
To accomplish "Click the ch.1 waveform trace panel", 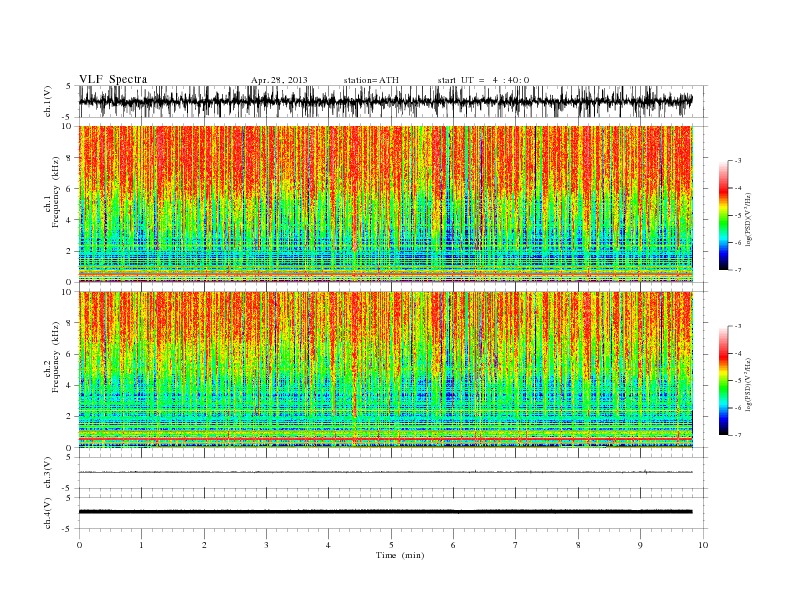I will pyautogui.click(x=393, y=101).
